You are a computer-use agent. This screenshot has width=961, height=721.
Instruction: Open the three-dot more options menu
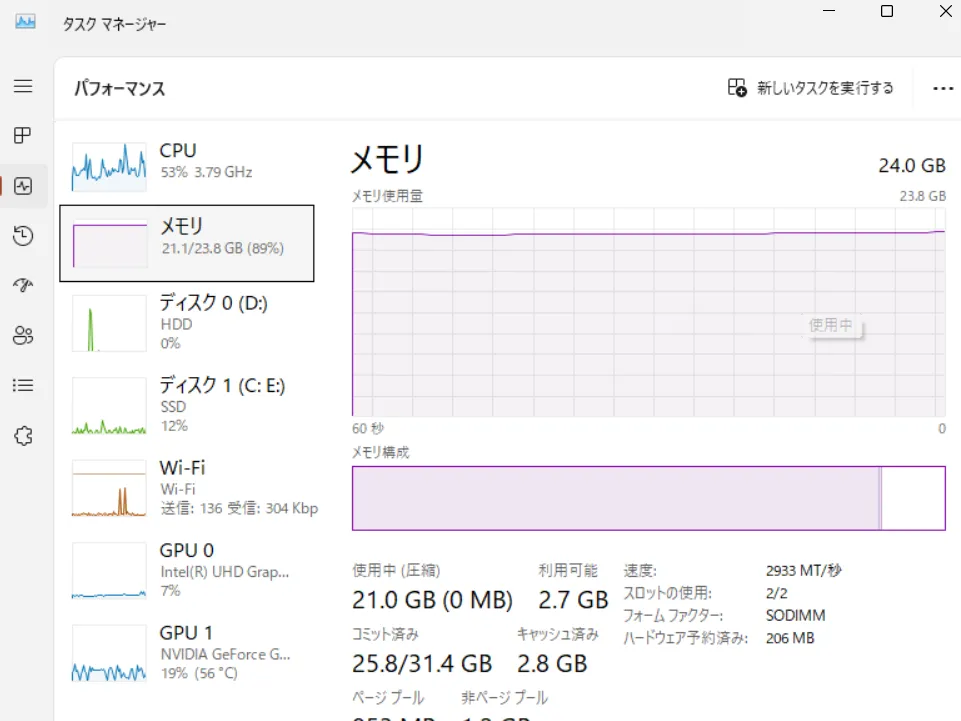(942, 88)
